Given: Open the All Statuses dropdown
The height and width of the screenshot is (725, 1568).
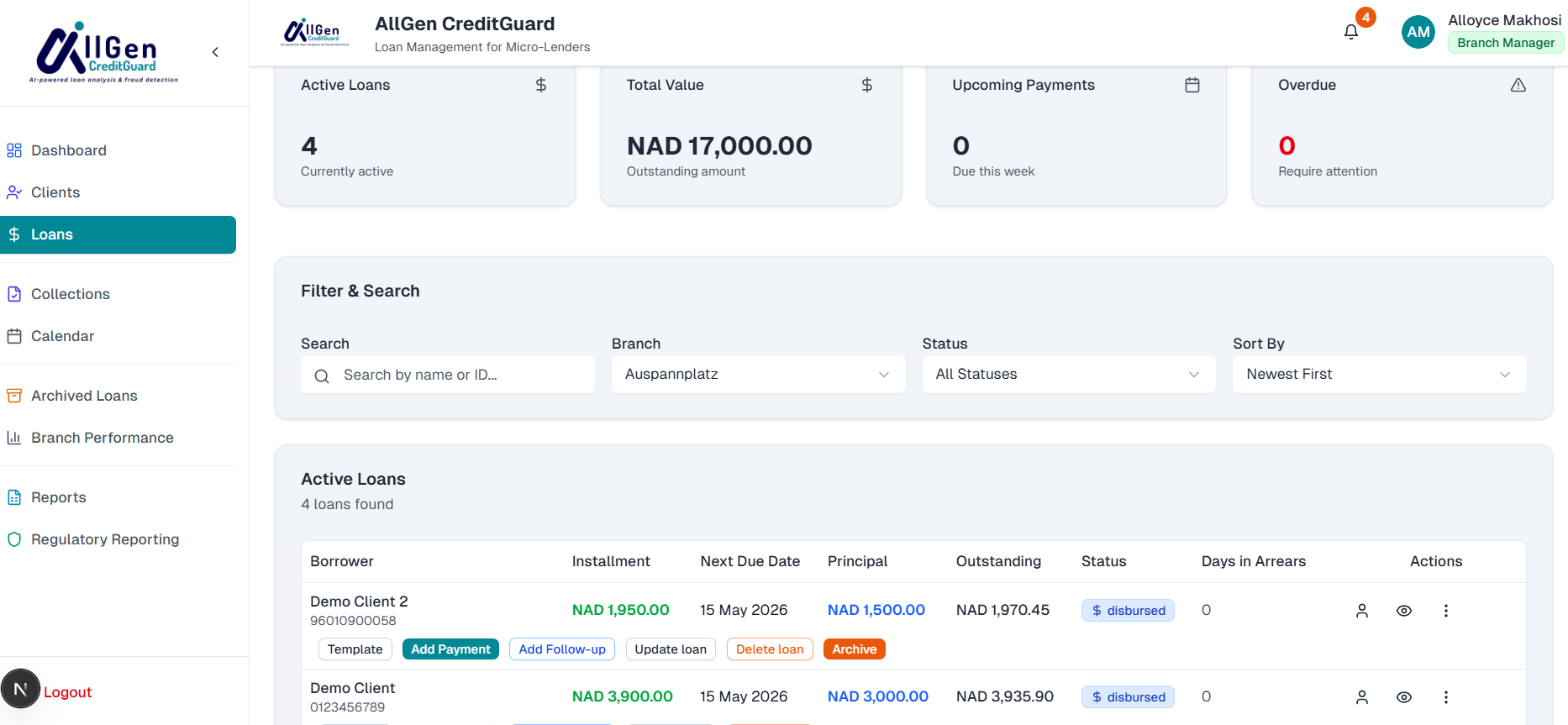Looking at the screenshot, I should tap(1069, 375).
